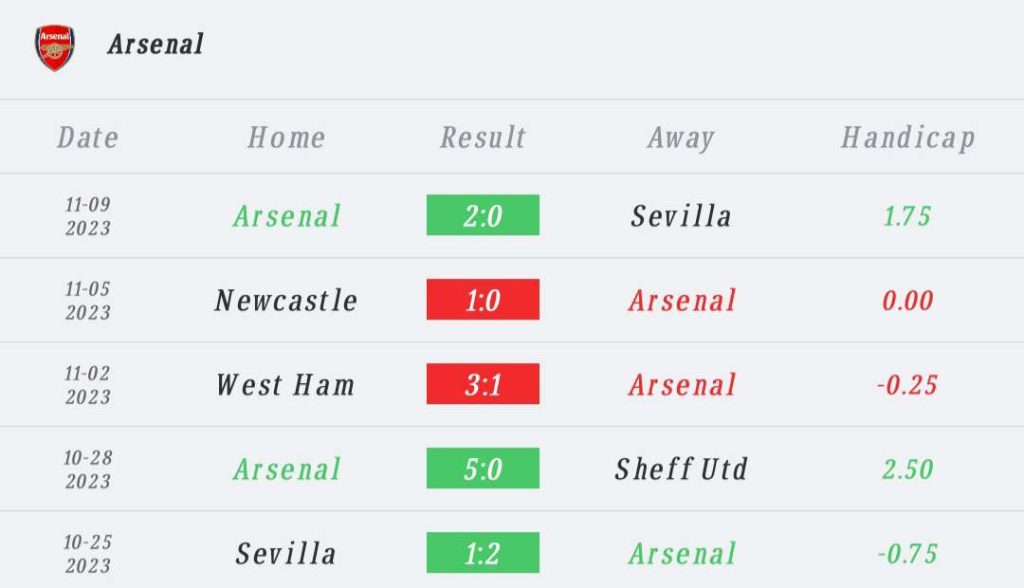The width and height of the screenshot is (1024, 588).
Task: Click the red 3:1 score badge
Action: click(x=483, y=384)
